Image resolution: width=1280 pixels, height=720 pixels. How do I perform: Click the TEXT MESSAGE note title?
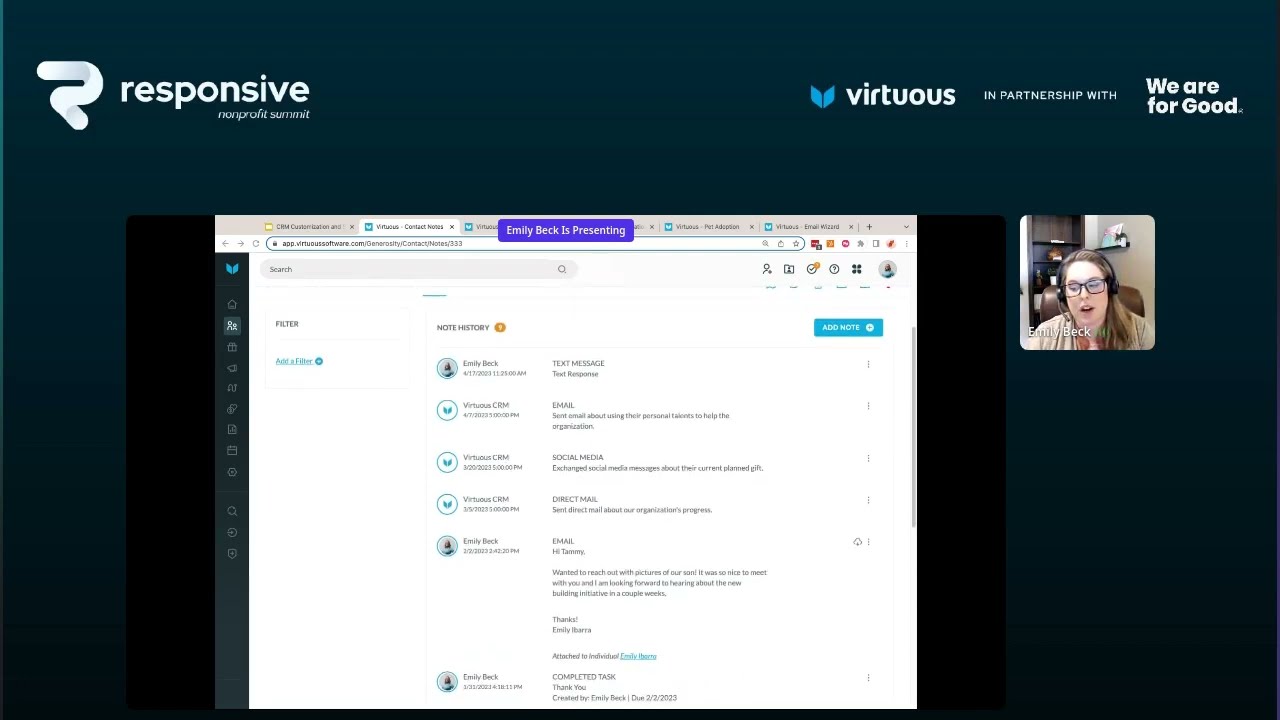(x=578, y=364)
